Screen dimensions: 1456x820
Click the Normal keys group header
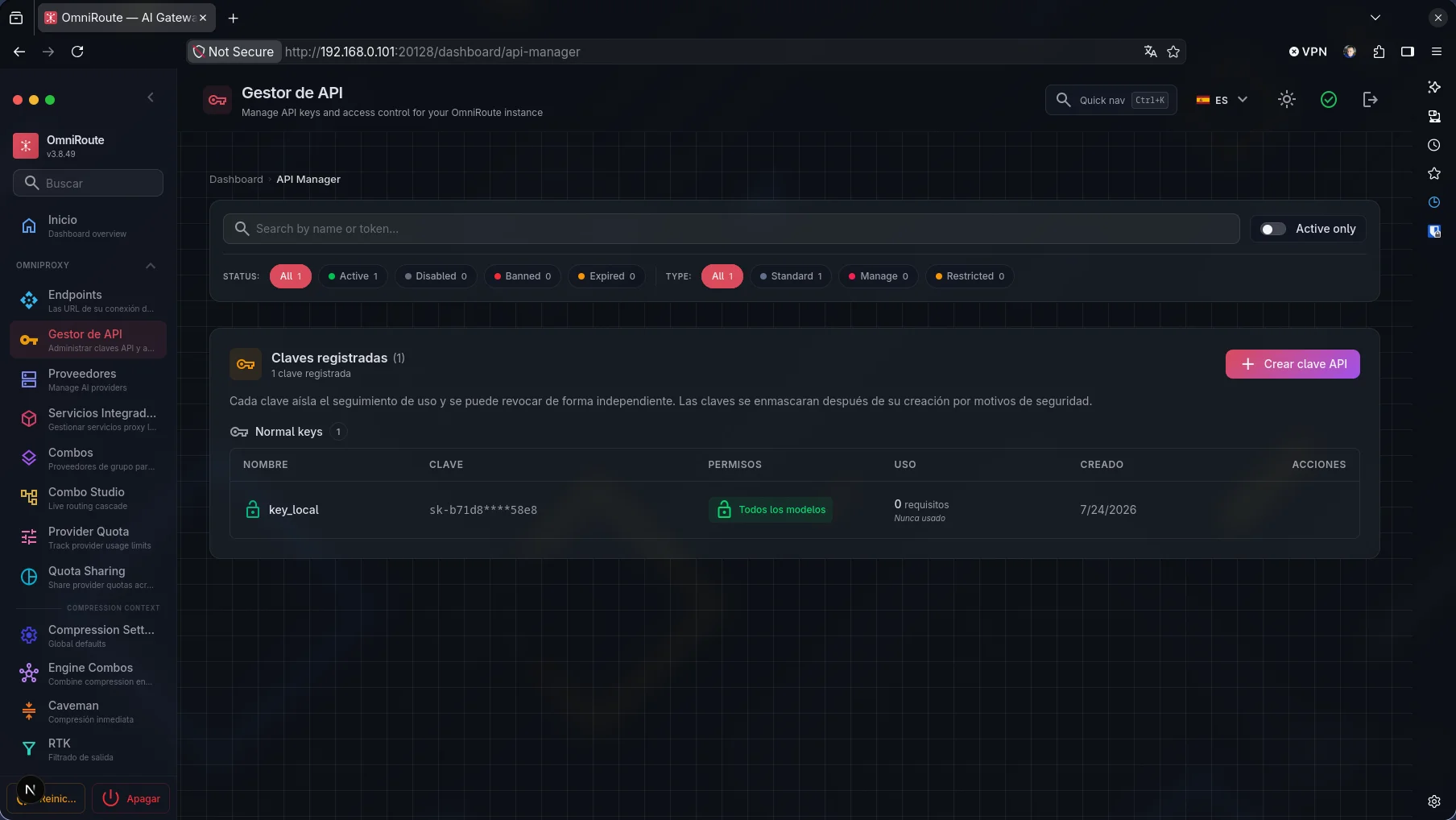click(287, 432)
